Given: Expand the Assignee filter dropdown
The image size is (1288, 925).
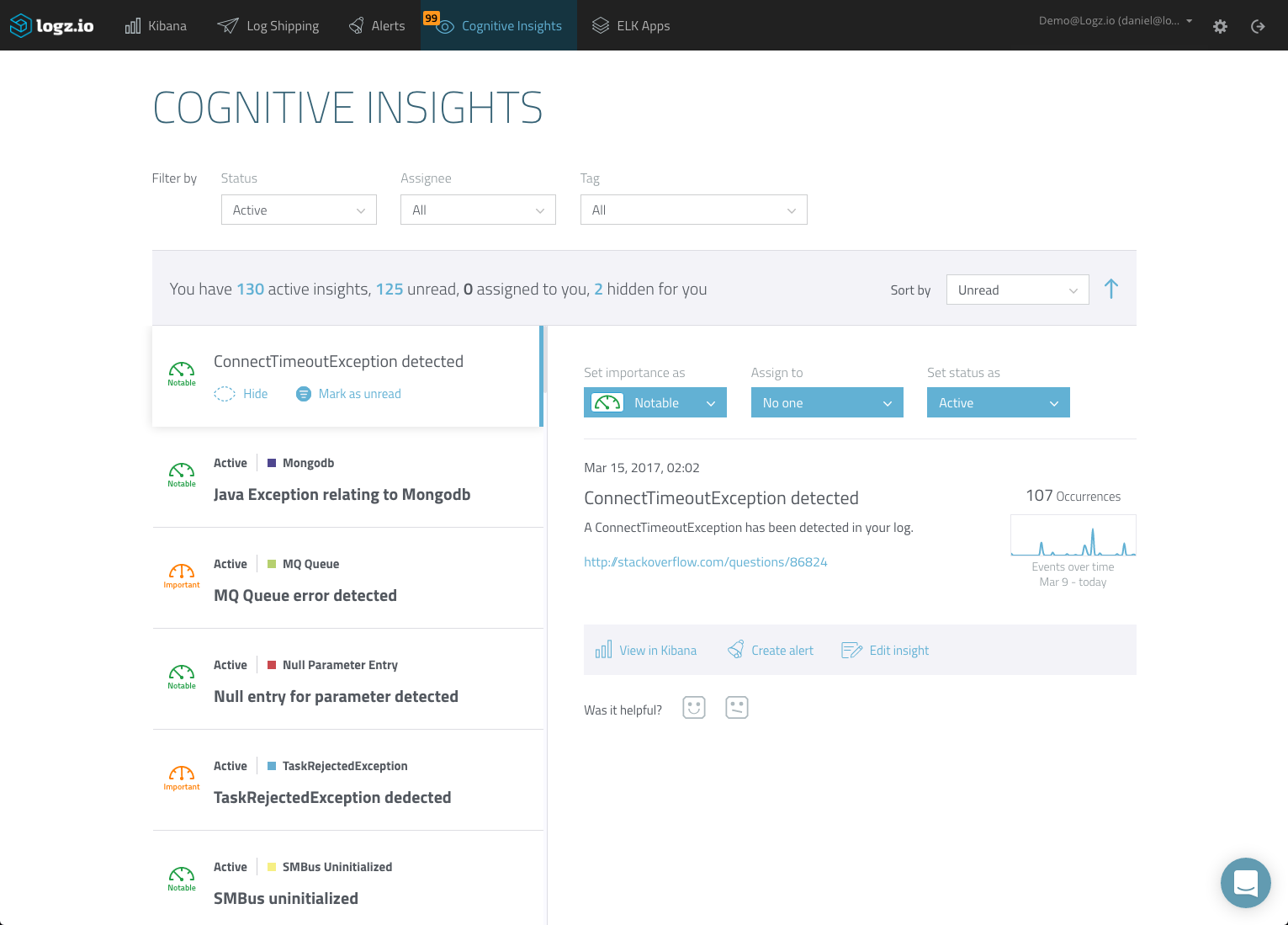Looking at the screenshot, I should [x=477, y=210].
